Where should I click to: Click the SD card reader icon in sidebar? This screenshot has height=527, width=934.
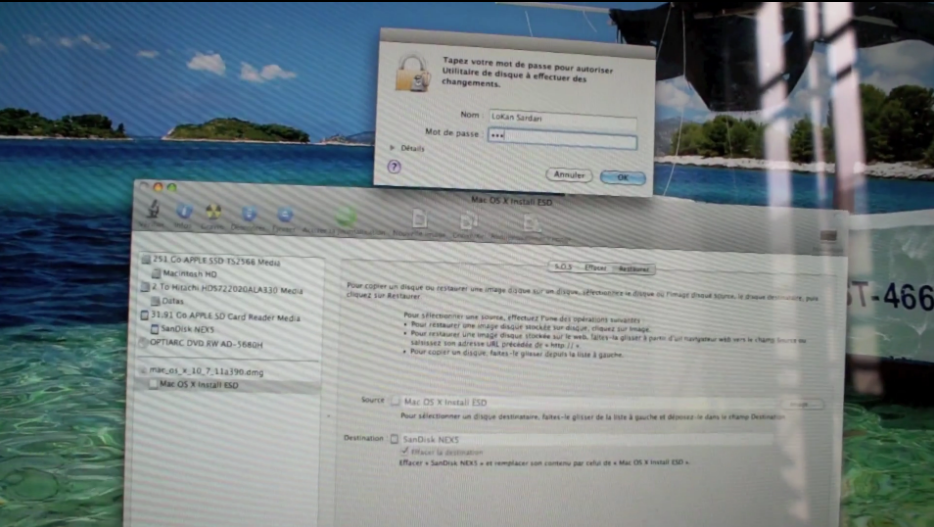pos(144,314)
